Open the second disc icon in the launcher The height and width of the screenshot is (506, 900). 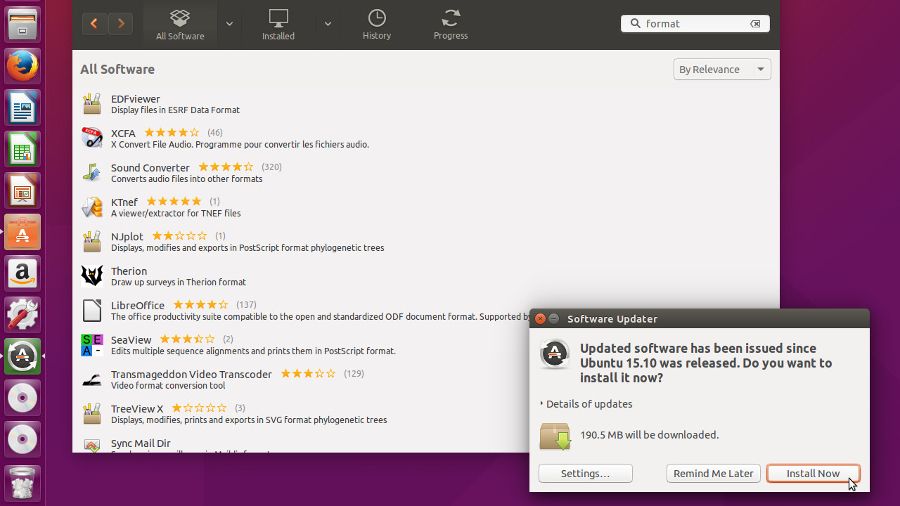[22, 439]
